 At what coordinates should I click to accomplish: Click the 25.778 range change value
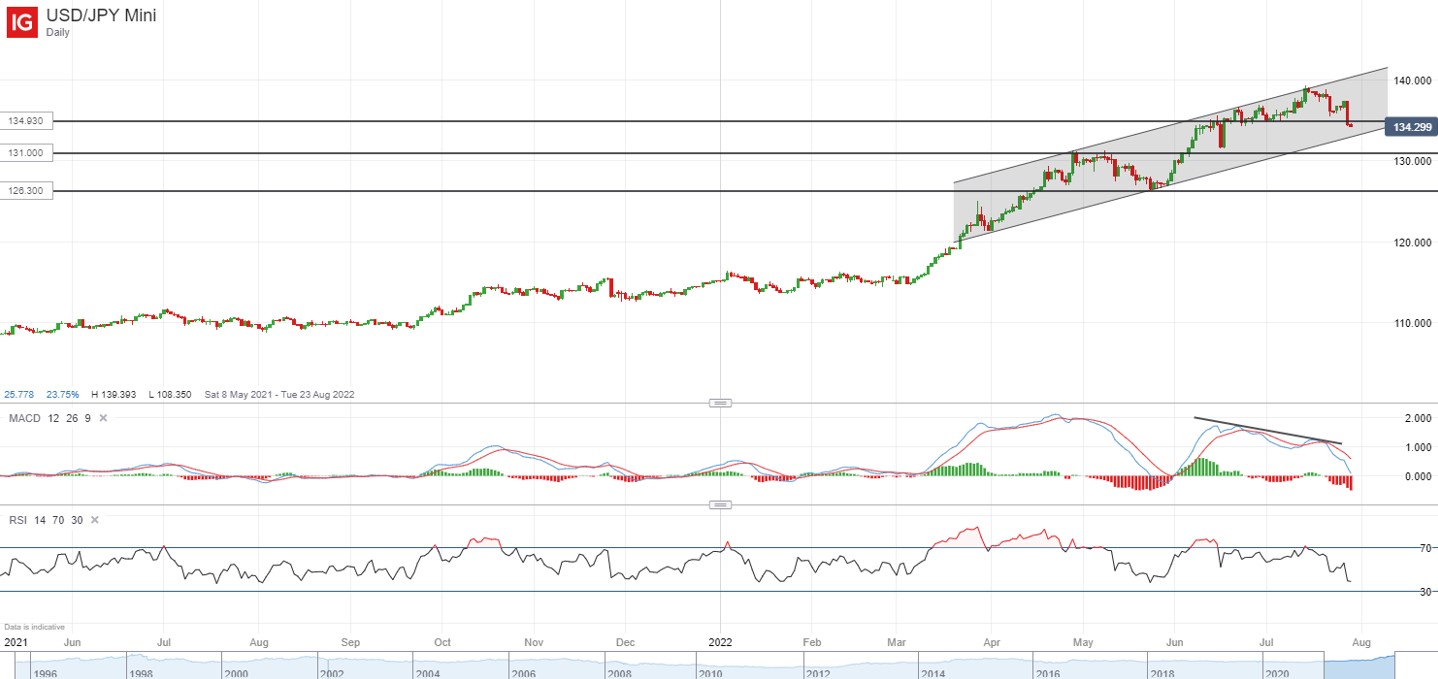pos(20,394)
